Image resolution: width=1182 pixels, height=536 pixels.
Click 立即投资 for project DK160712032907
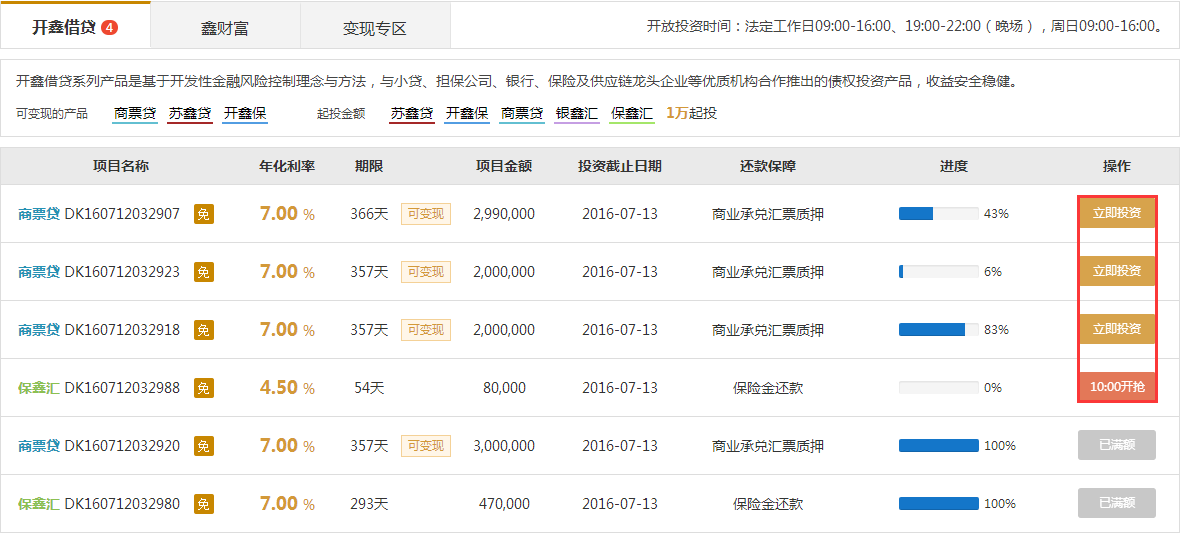coord(1116,213)
